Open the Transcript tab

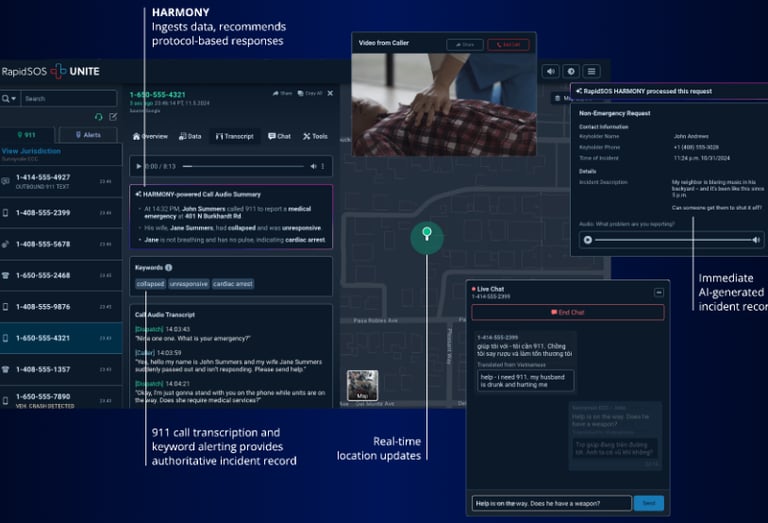(235, 136)
